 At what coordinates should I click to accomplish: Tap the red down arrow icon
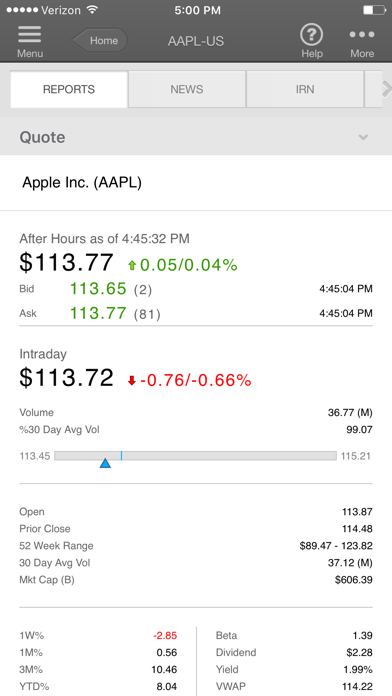131,381
